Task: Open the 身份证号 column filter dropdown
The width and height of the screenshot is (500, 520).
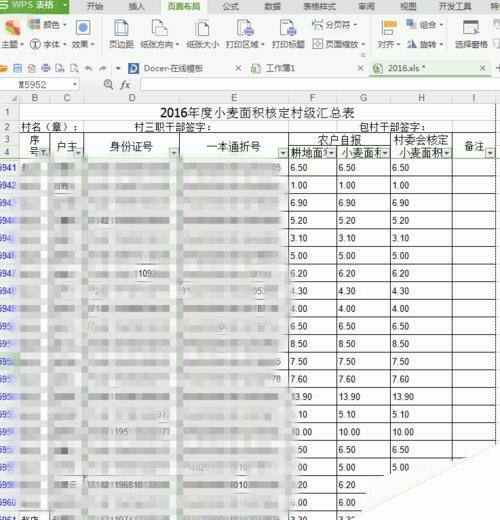Action: pyautogui.click(x=174, y=153)
